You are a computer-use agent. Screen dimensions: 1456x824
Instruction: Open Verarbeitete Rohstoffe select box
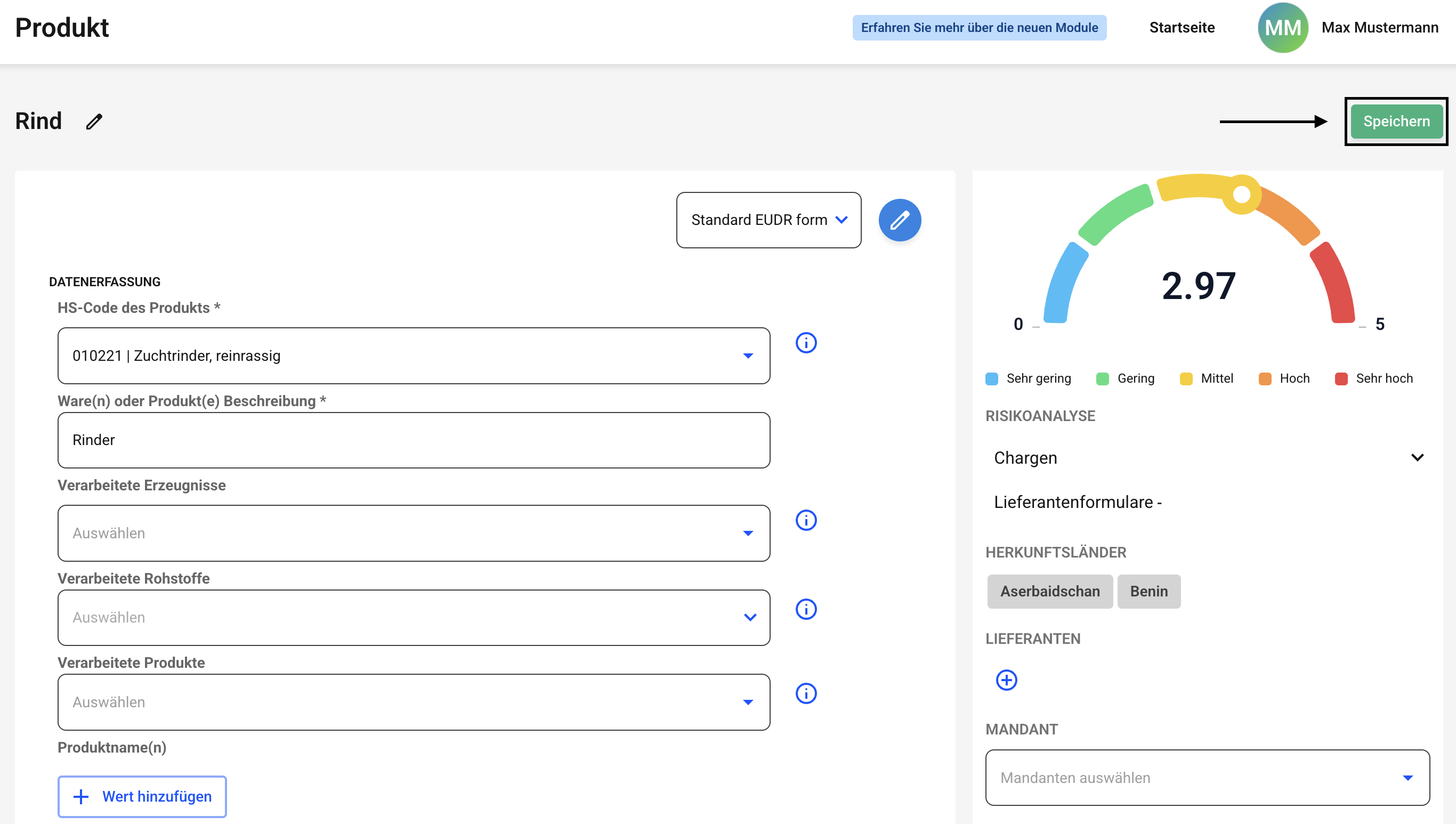(x=413, y=617)
